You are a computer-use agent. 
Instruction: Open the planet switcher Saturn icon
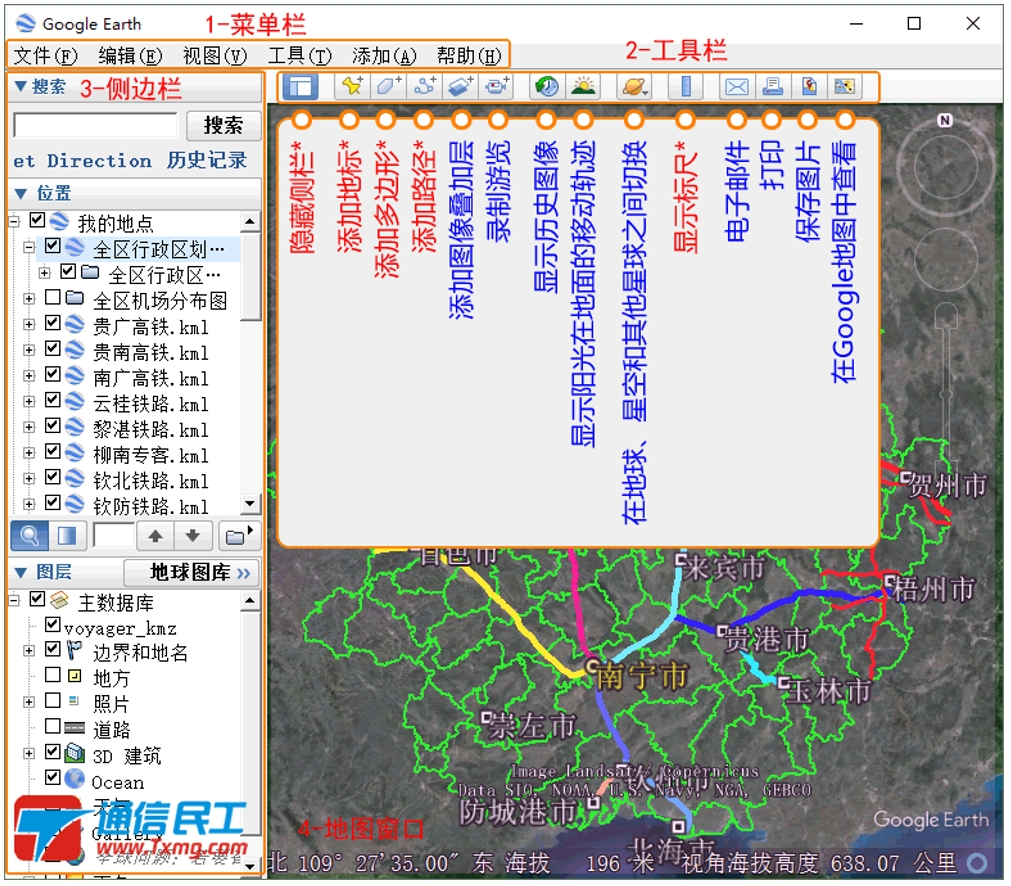click(634, 86)
